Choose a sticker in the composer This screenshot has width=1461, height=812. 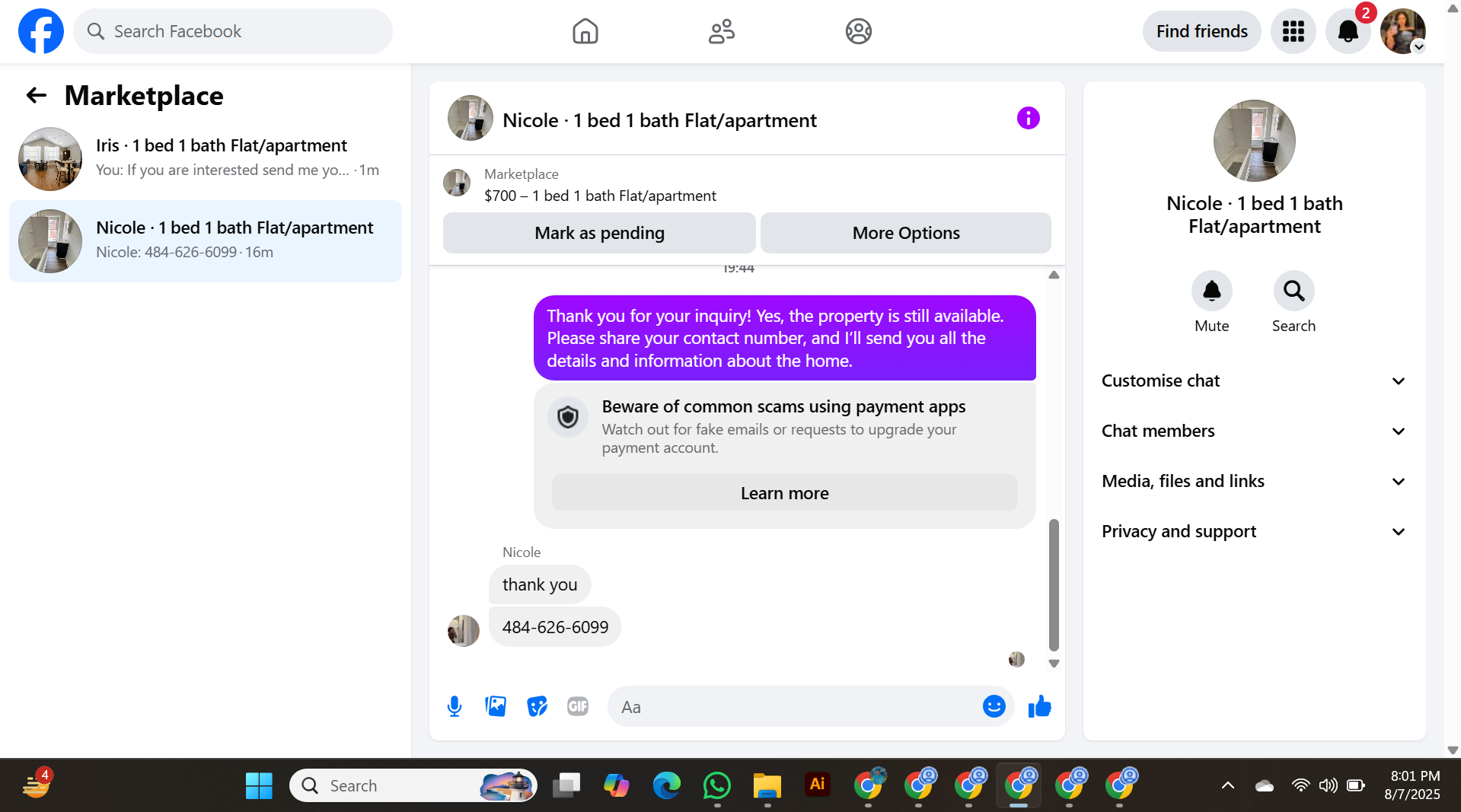(x=537, y=707)
